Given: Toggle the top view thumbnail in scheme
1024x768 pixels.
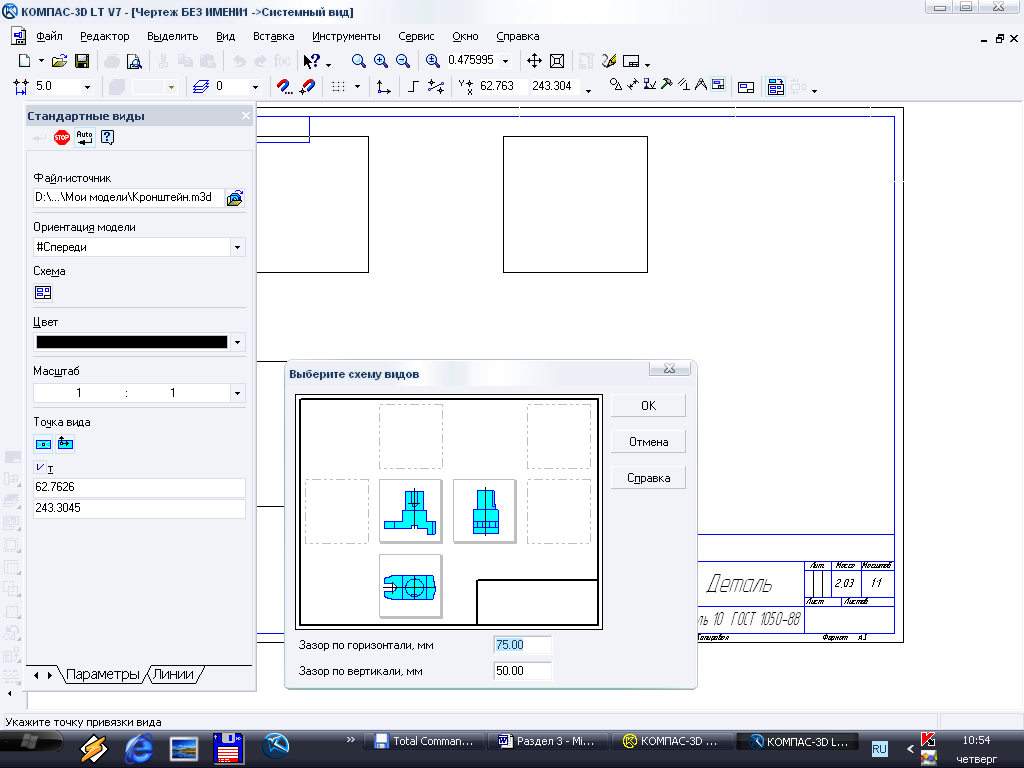Looking at the screenshot, I should tap(411, 586).
